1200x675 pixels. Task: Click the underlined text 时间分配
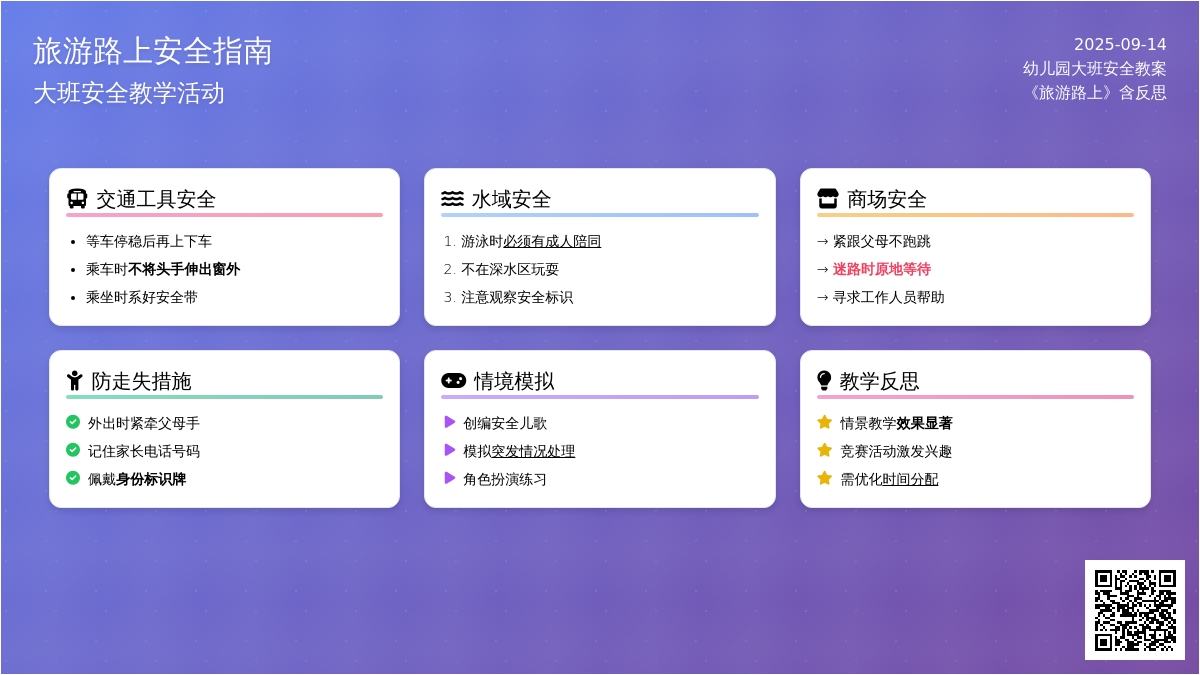tap(910, 479)
